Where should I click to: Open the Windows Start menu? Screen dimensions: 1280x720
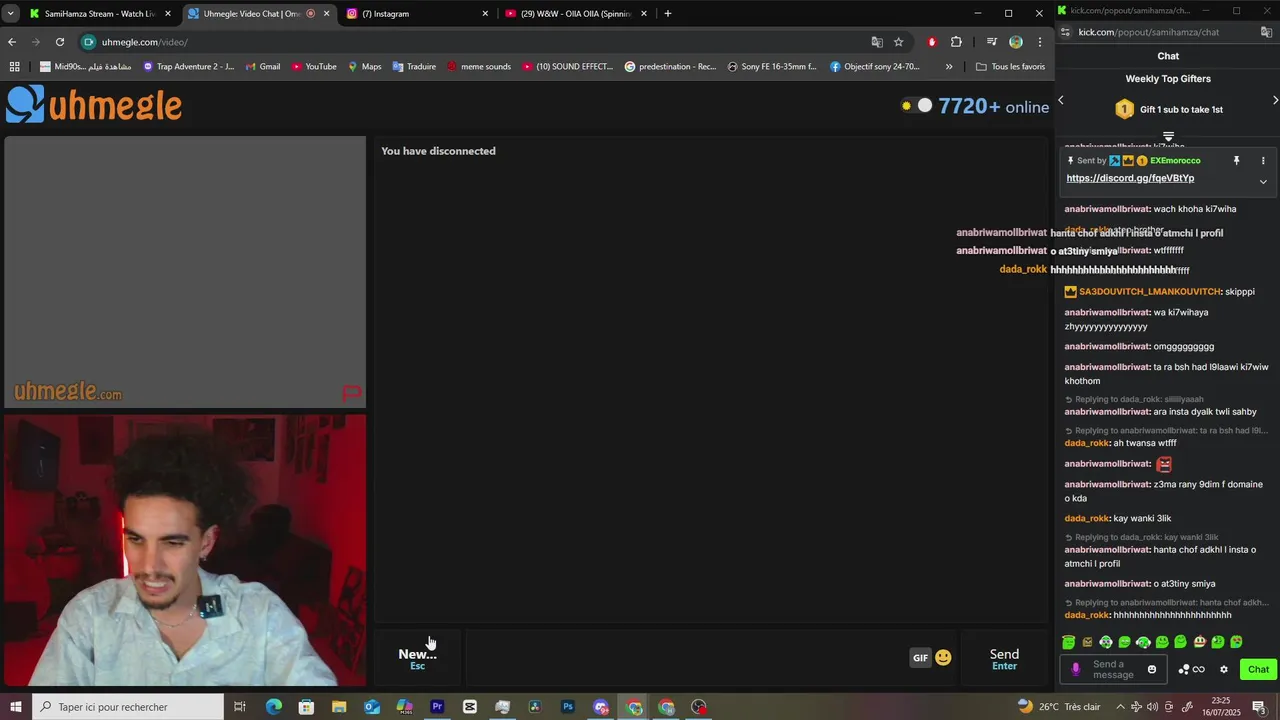pyautogui.click(x=15, y=707)
